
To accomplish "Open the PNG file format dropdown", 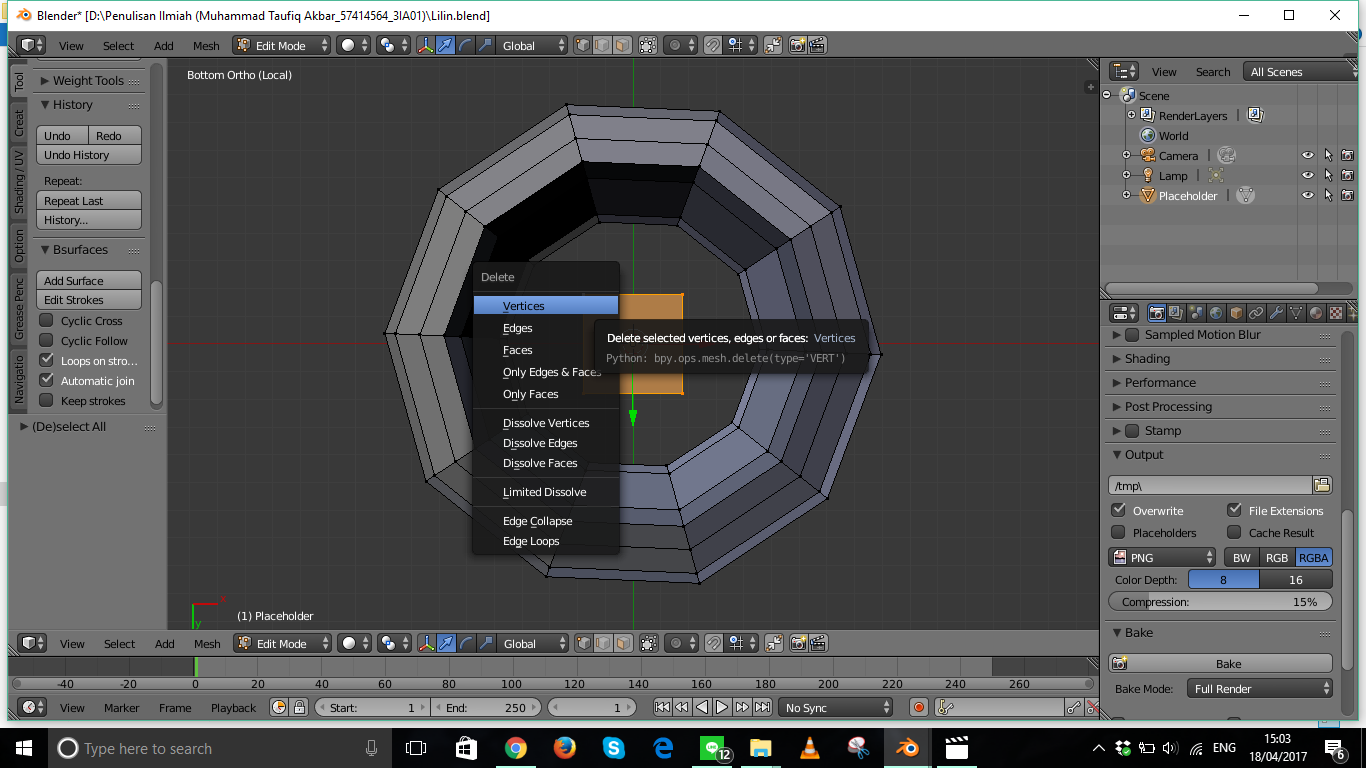I will click(x=1163, y=557).
